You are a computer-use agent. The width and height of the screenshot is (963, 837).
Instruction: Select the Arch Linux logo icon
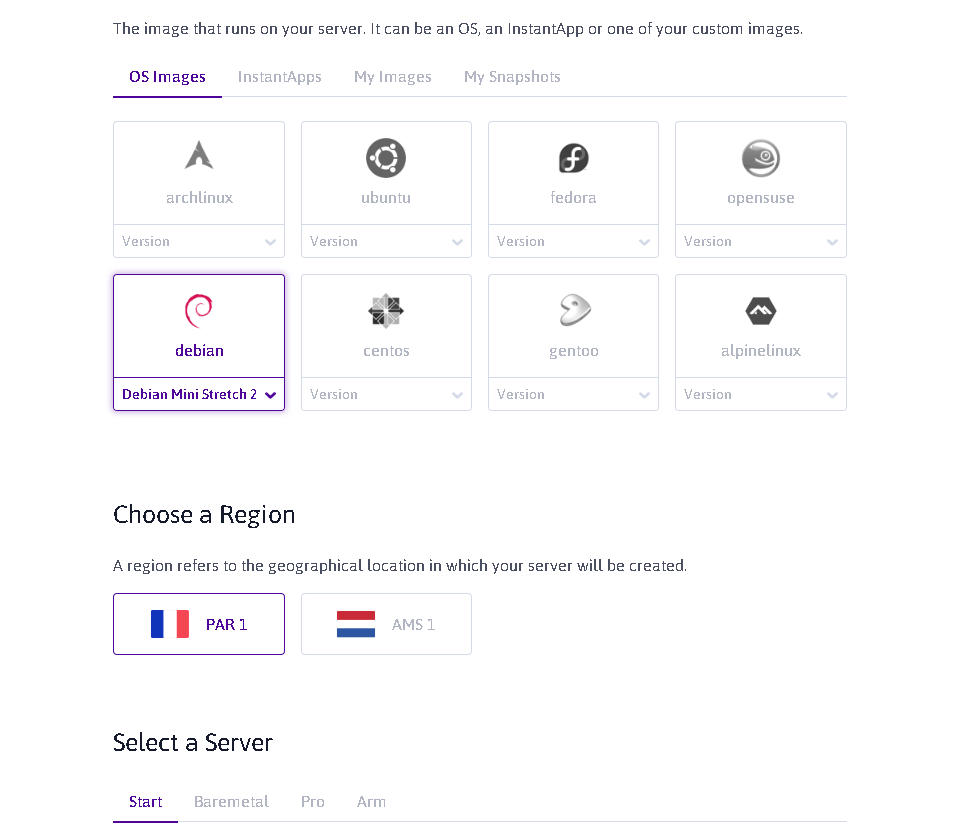199,155
